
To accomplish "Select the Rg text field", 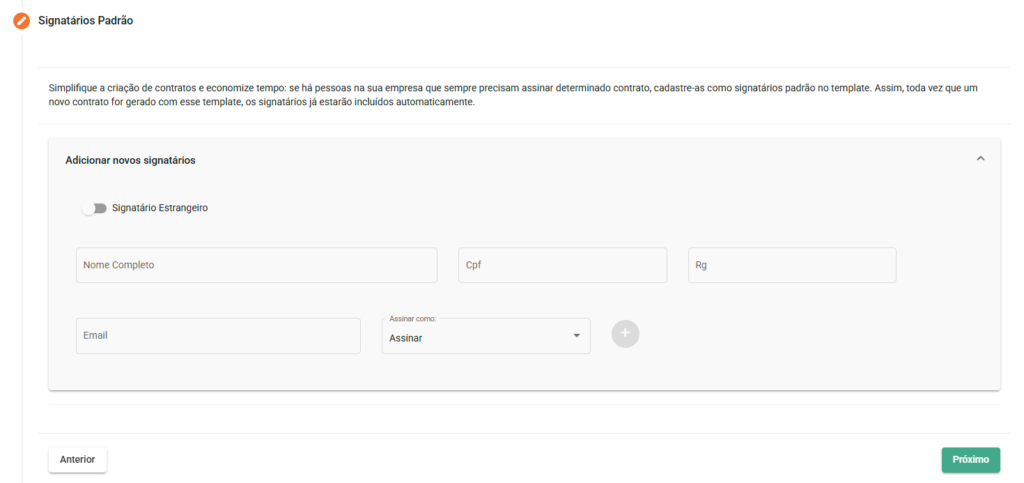I will pyautogui.click(x=791, y=265).
